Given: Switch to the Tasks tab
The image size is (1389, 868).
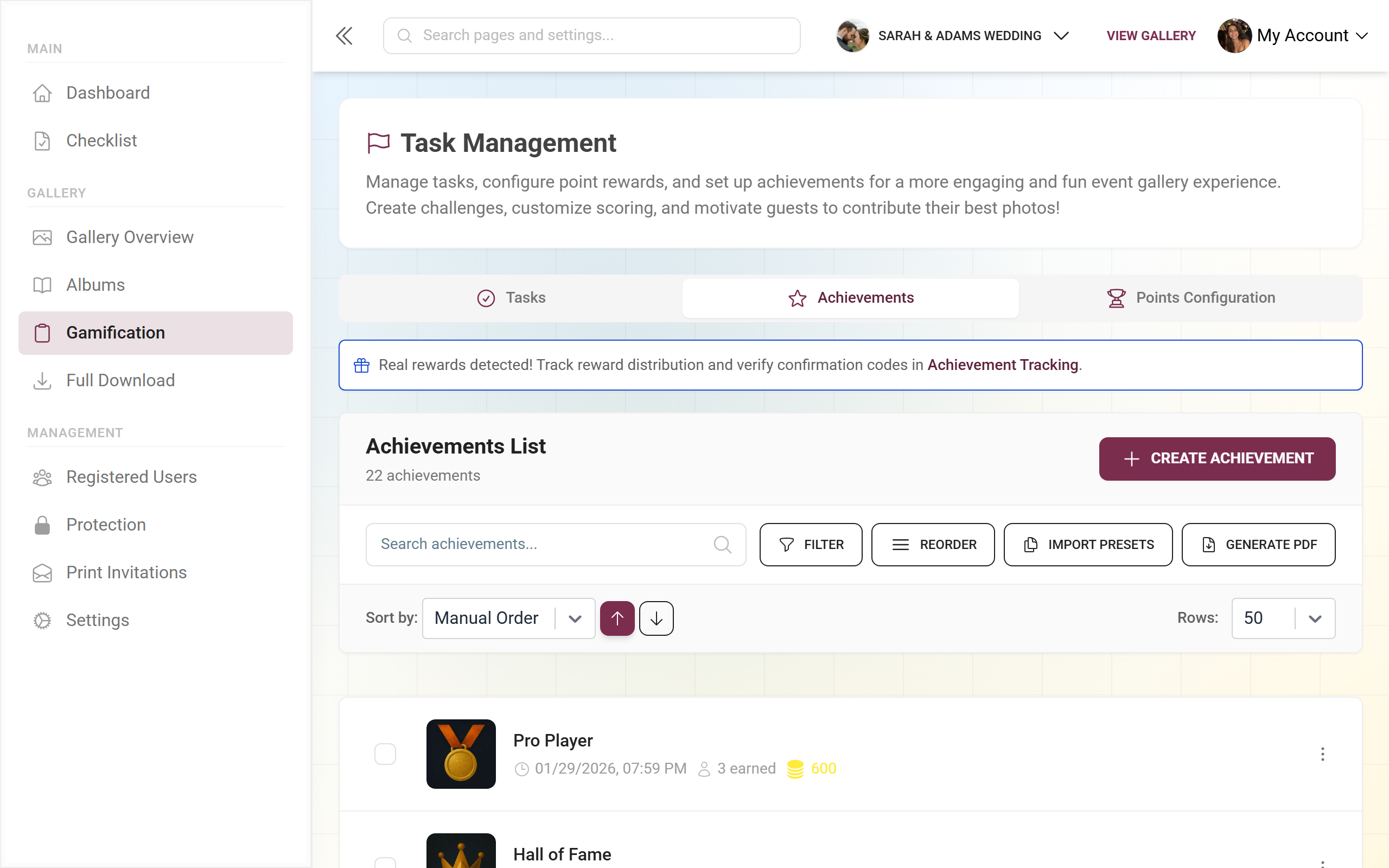Looking at the screenshot, I should point(511,298).
